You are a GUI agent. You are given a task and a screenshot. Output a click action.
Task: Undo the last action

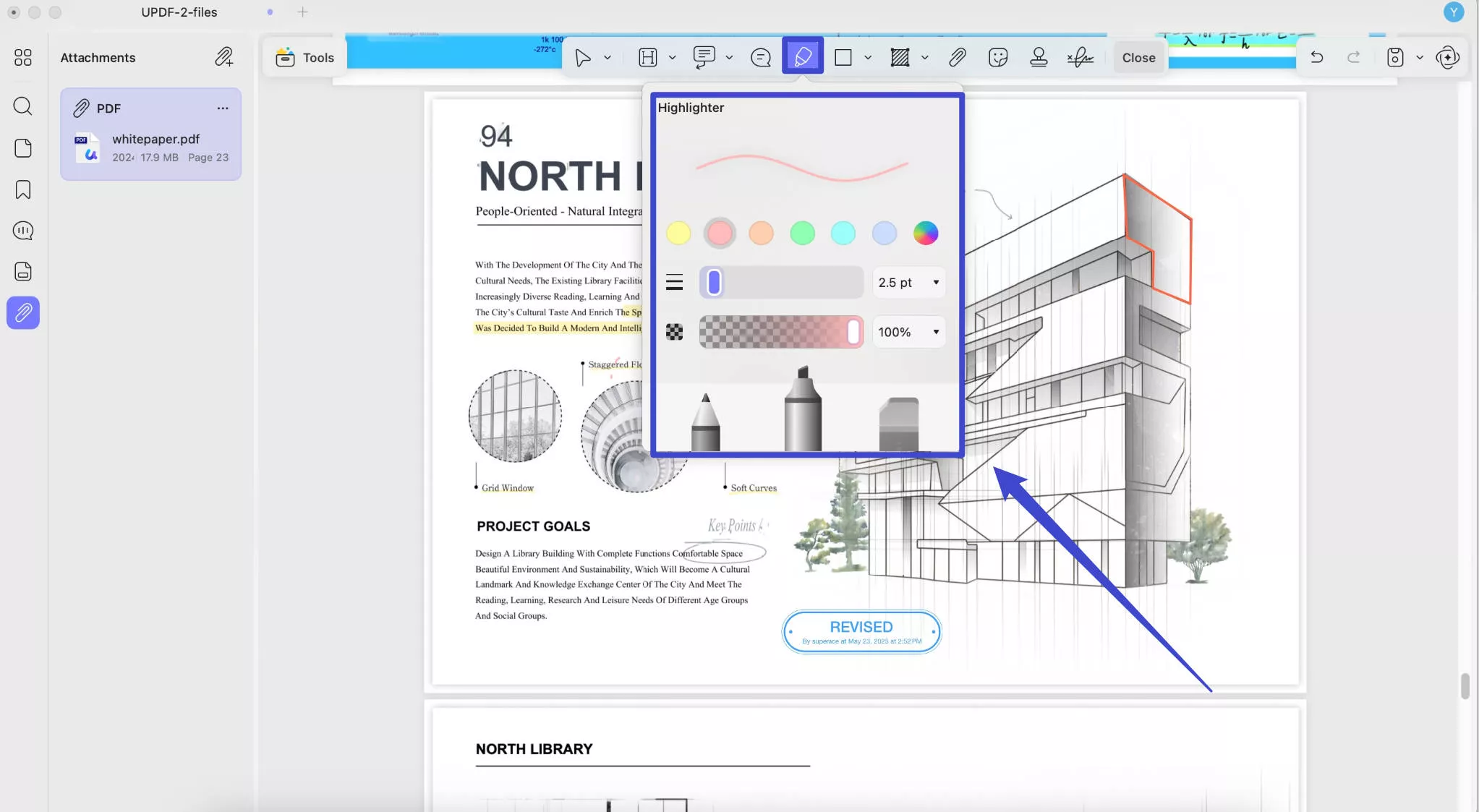1317,57
